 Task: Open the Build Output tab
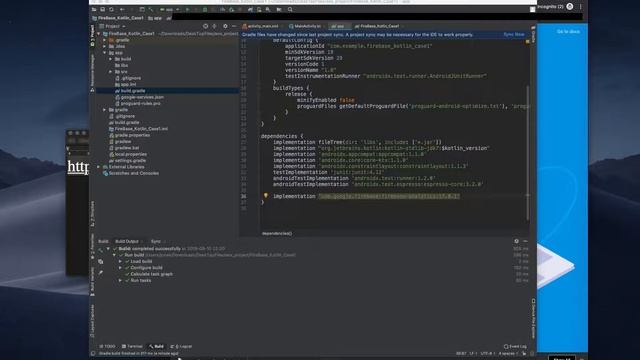[127, 241]
